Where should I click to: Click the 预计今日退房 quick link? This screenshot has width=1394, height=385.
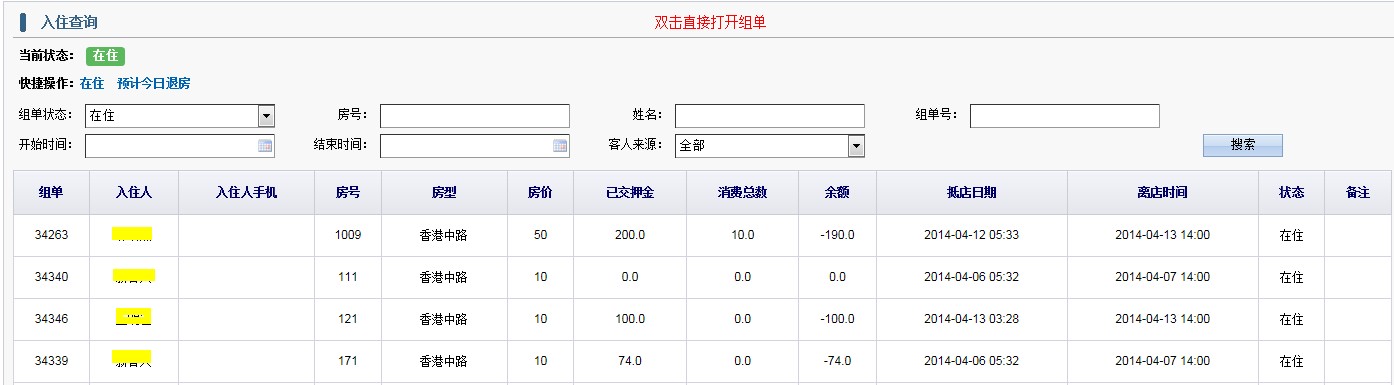tap(153, 84)
